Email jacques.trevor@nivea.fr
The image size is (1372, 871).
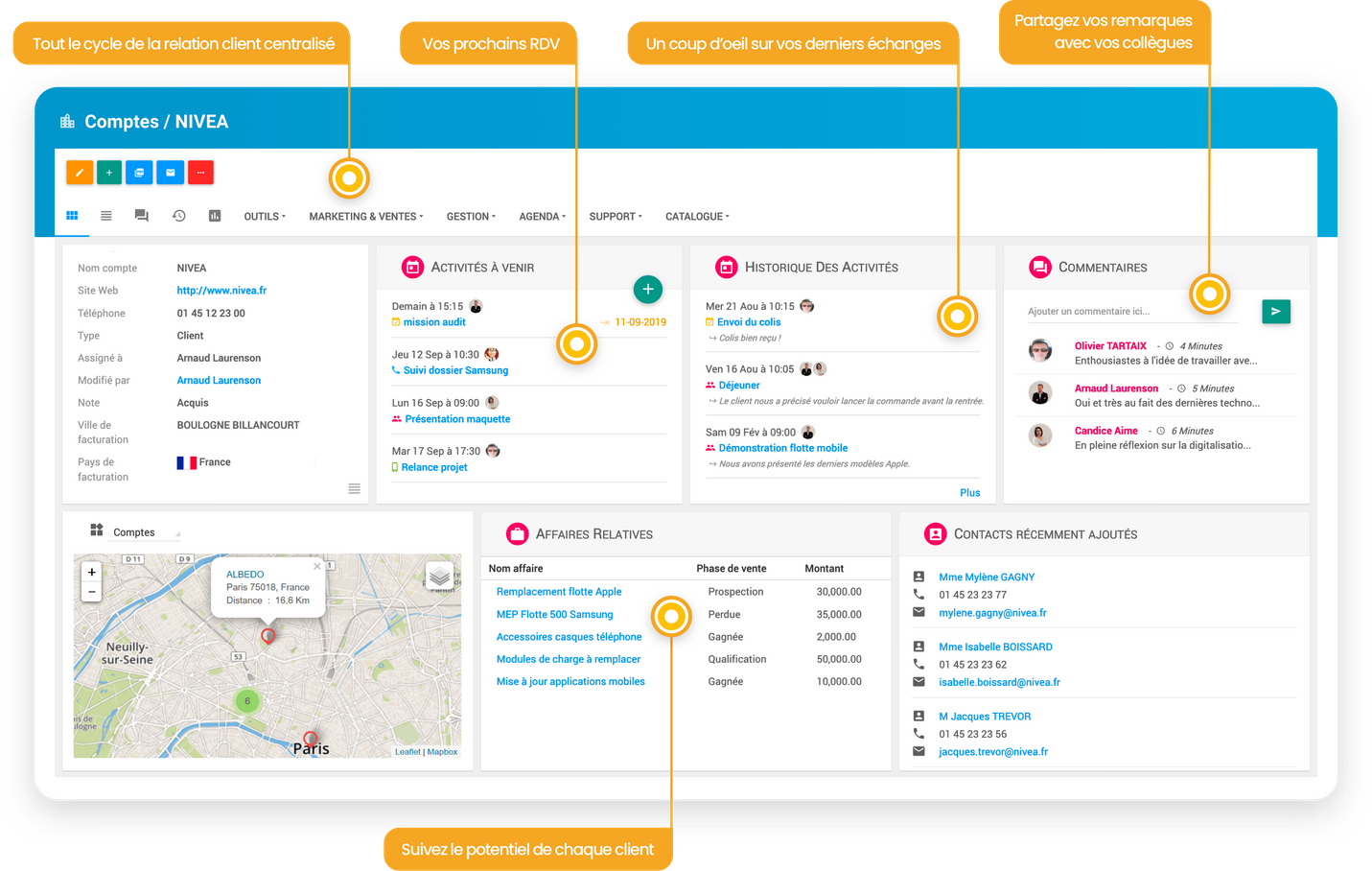[x=993, y=752]
